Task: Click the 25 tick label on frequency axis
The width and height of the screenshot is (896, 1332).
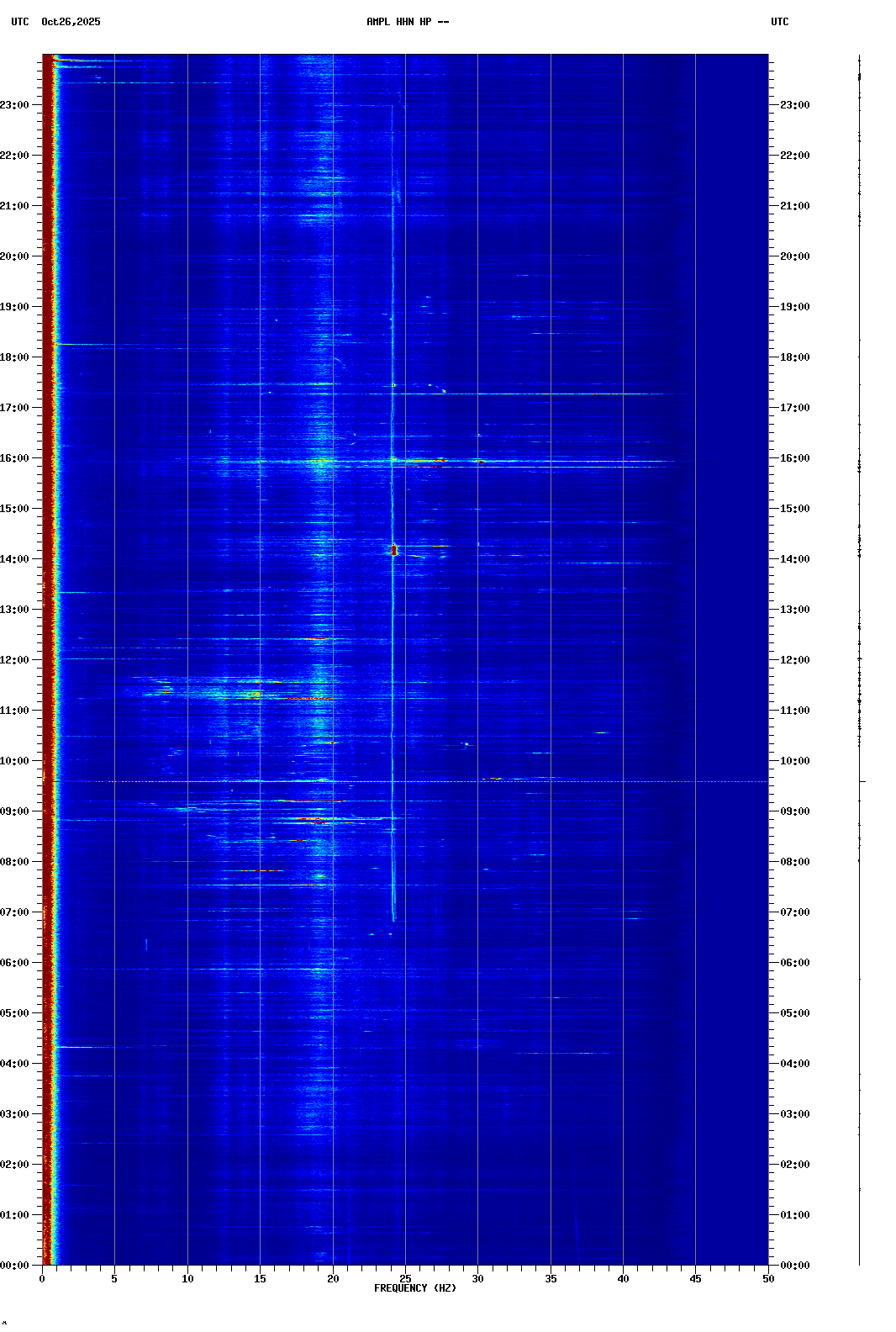Action: (405, 1279)
